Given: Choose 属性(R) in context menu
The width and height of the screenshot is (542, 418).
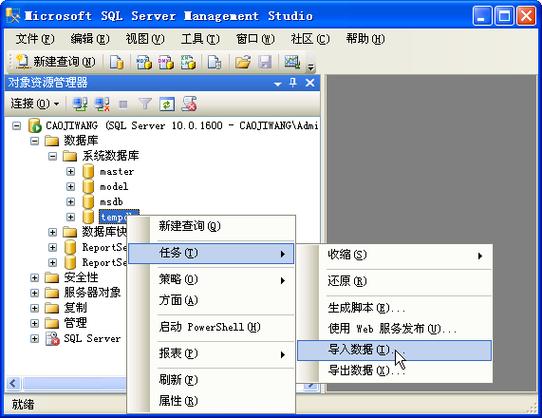Looking at the screenshot, I should (211, 401).
